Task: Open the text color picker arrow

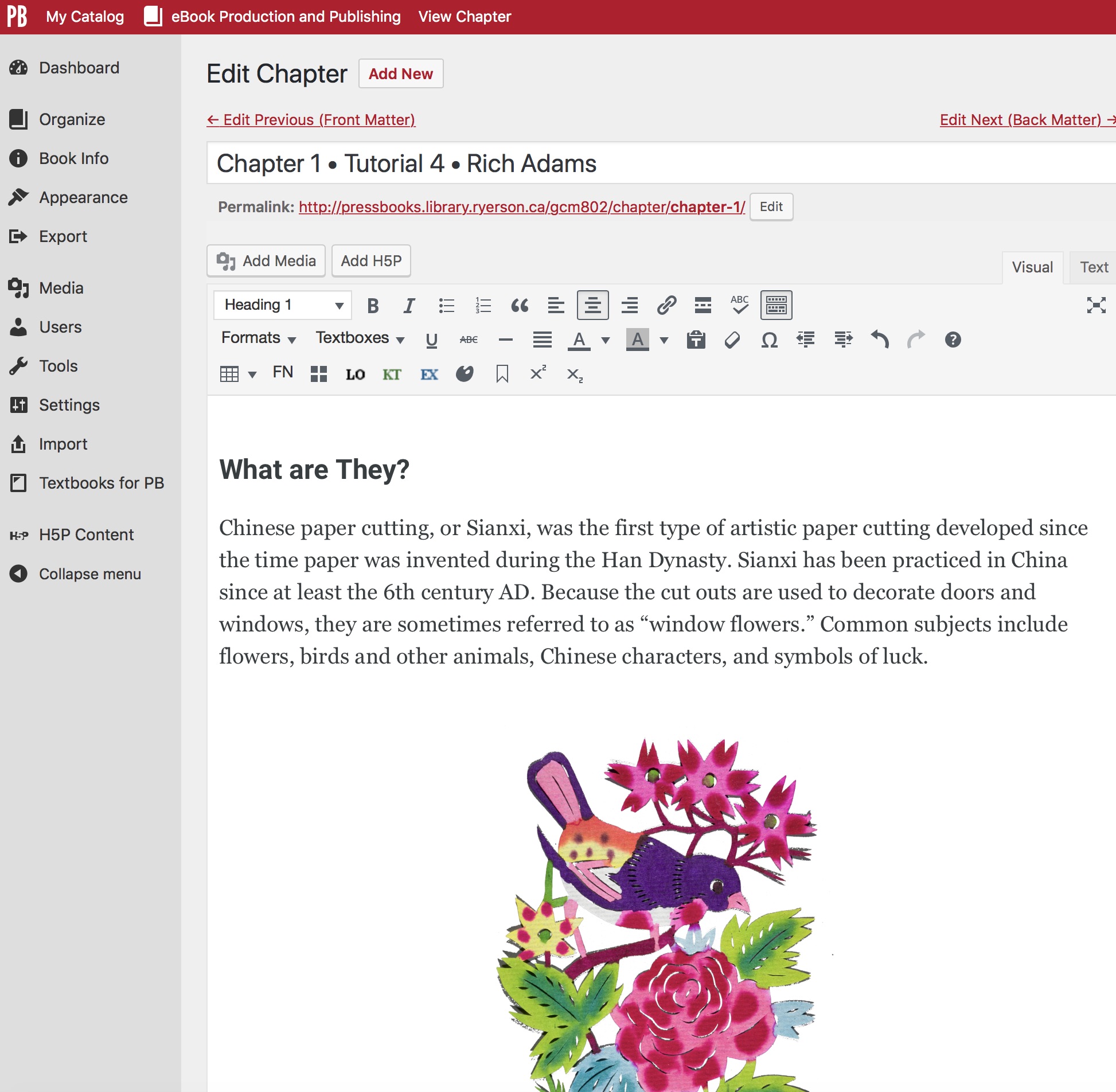Action: pyautogui.click(x=606, y=340)
